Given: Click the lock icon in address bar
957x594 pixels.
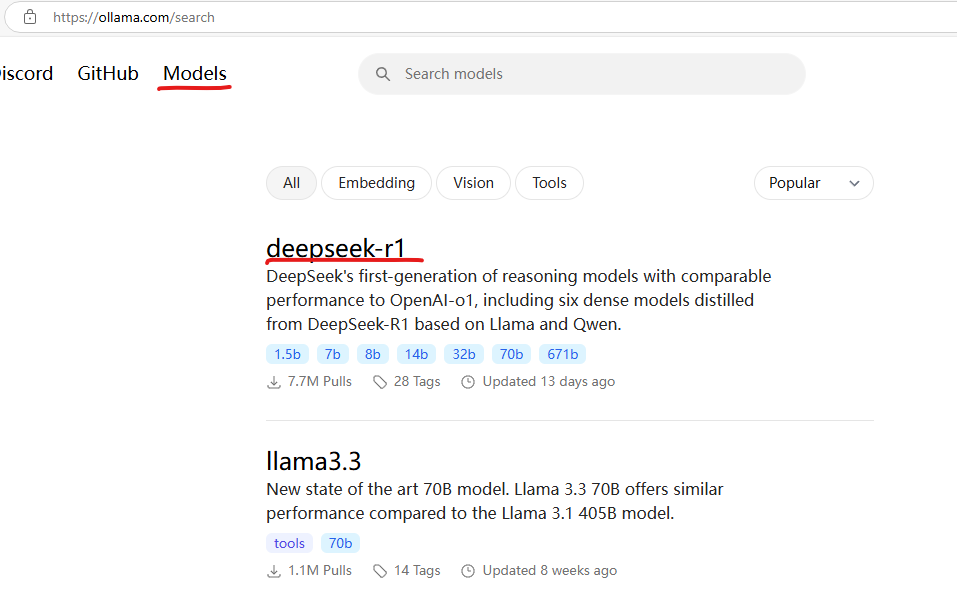Looking at the screenshot, I should (30, 17).
